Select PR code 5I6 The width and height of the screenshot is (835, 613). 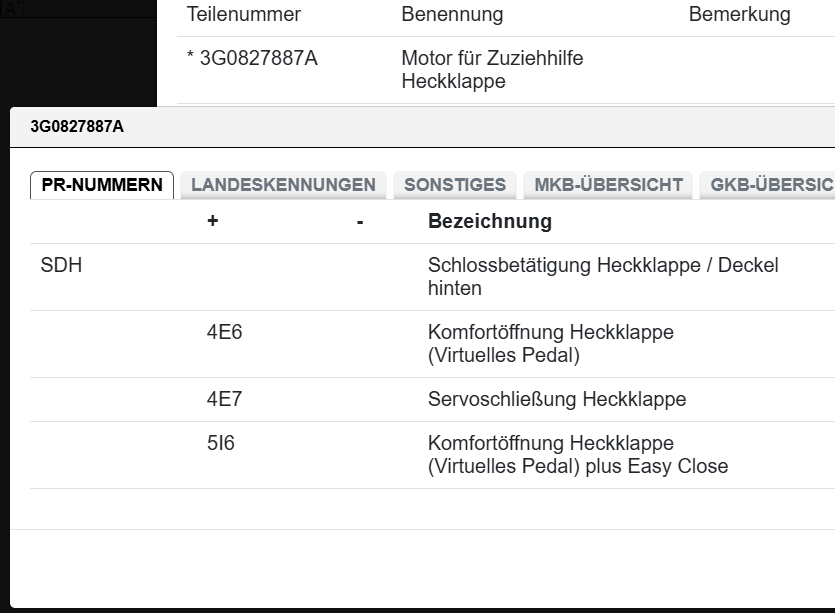point(220,443)
